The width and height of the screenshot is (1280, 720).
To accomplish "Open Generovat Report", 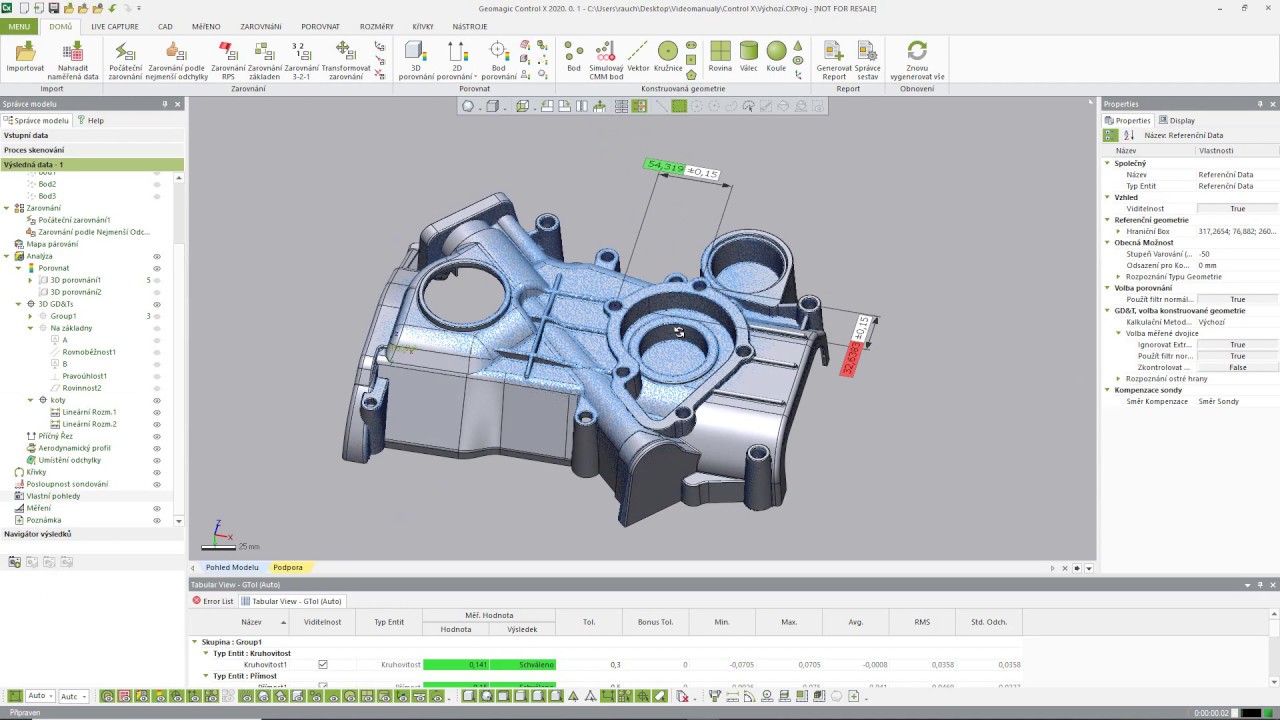I will tap(833, 52).
